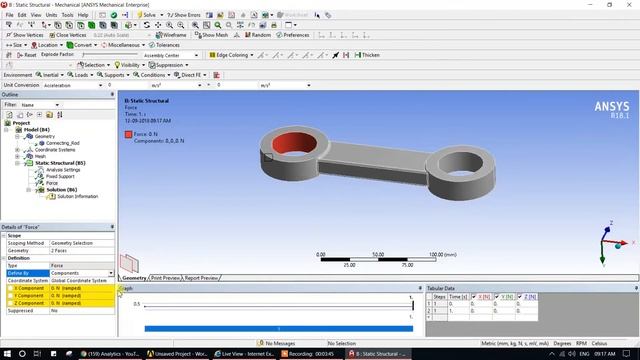Toggle the Z [N] column checkbox

coord(520,296)
